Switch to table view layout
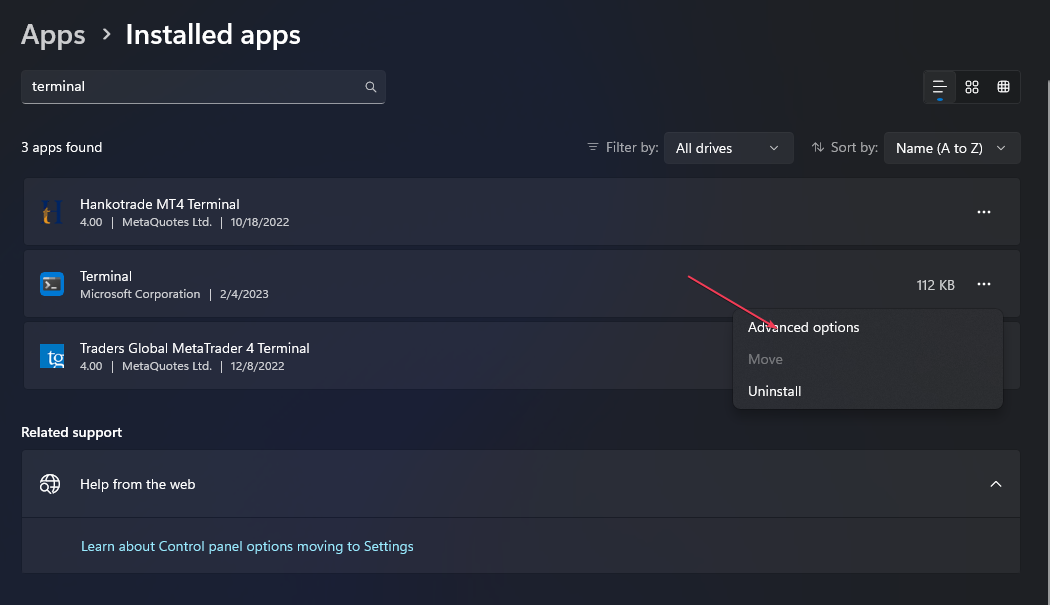Image resolution: width=1050 pixels, height=605 pixels. (x=1003, y=87)
